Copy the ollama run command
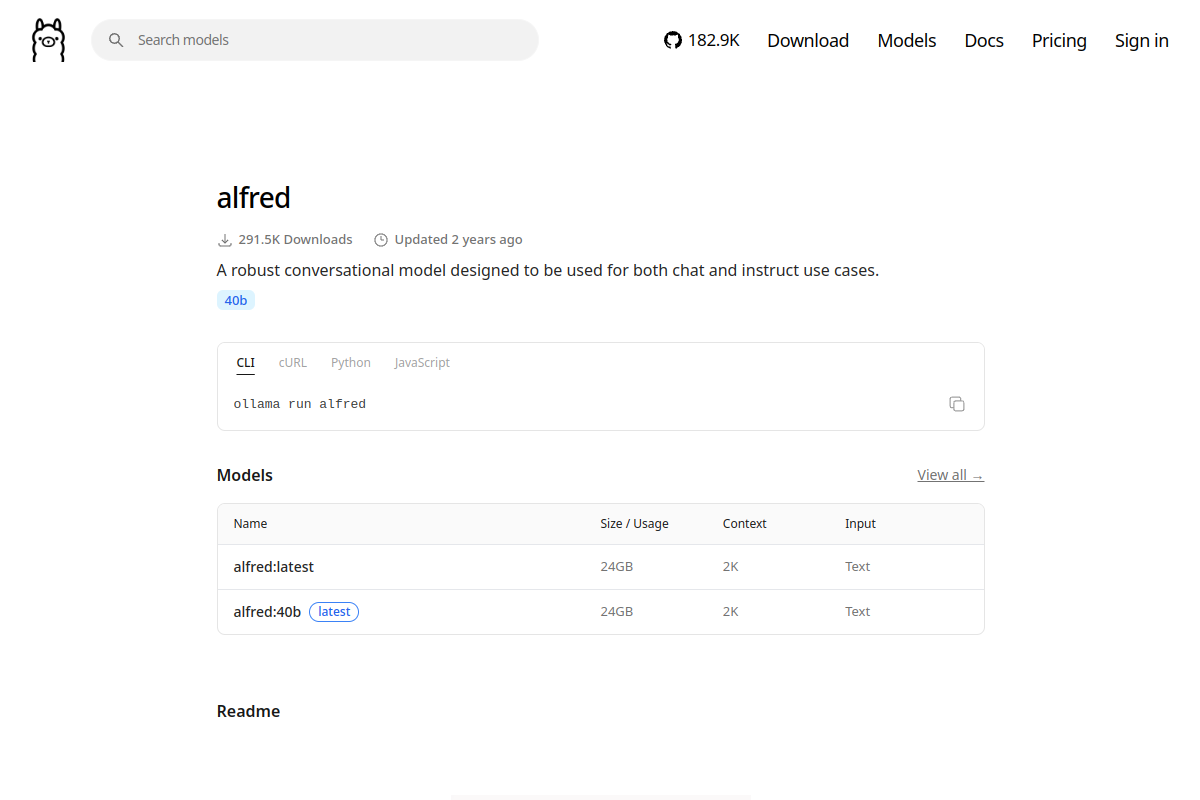The width and height of the screenshot is (1200, 800). click(x=957, y=404)
